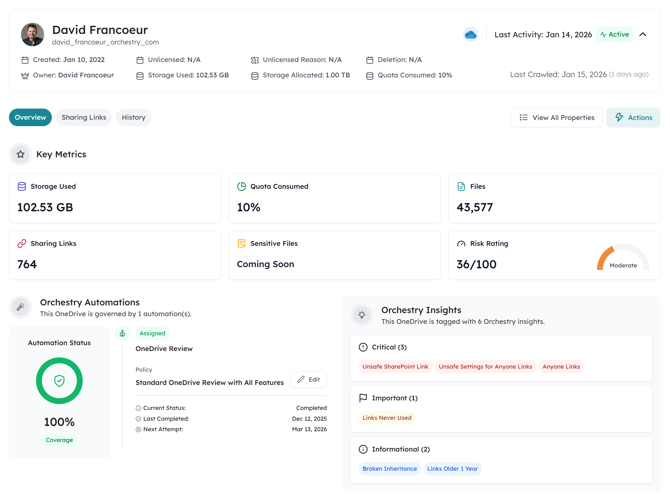Switch to the Sharing Links tab
The height and width of the screenshot is (500, 670).
(x=84, y=118)
